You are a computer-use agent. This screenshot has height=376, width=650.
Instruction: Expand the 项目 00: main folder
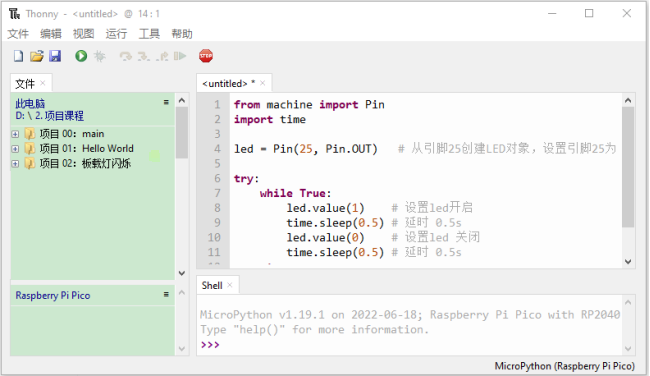click(x=15, y=134)
